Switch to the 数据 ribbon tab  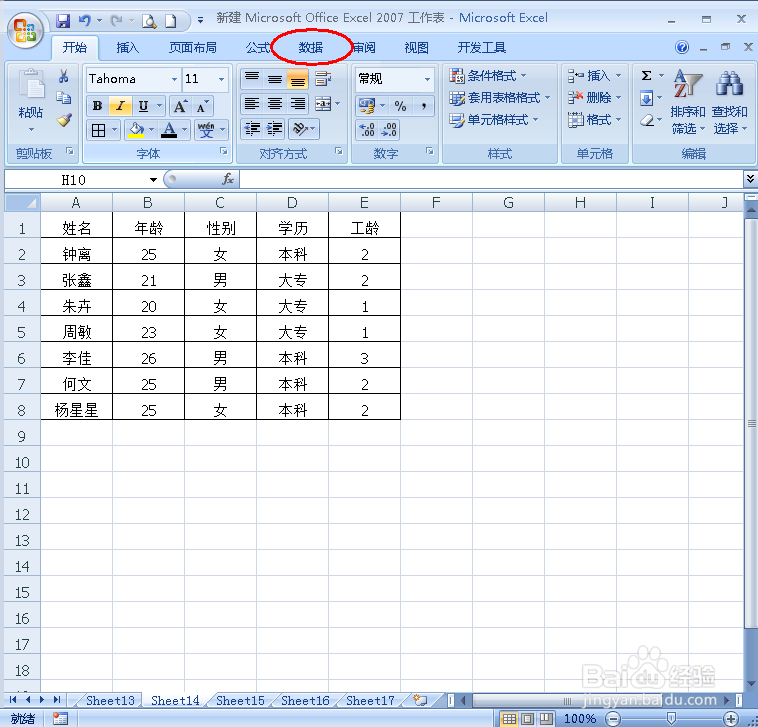(x=311, y=47)
